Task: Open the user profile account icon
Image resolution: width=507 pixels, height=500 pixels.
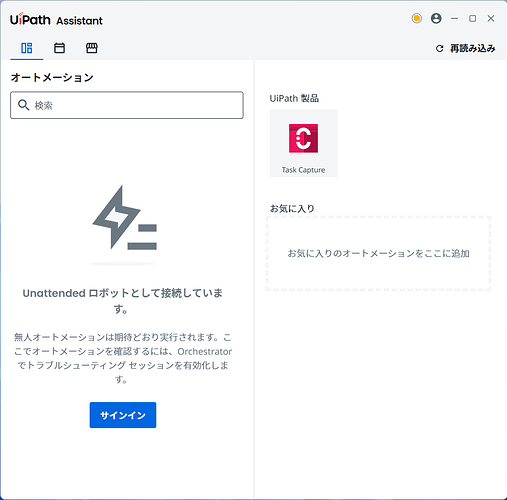Action: tap(436, 18)
